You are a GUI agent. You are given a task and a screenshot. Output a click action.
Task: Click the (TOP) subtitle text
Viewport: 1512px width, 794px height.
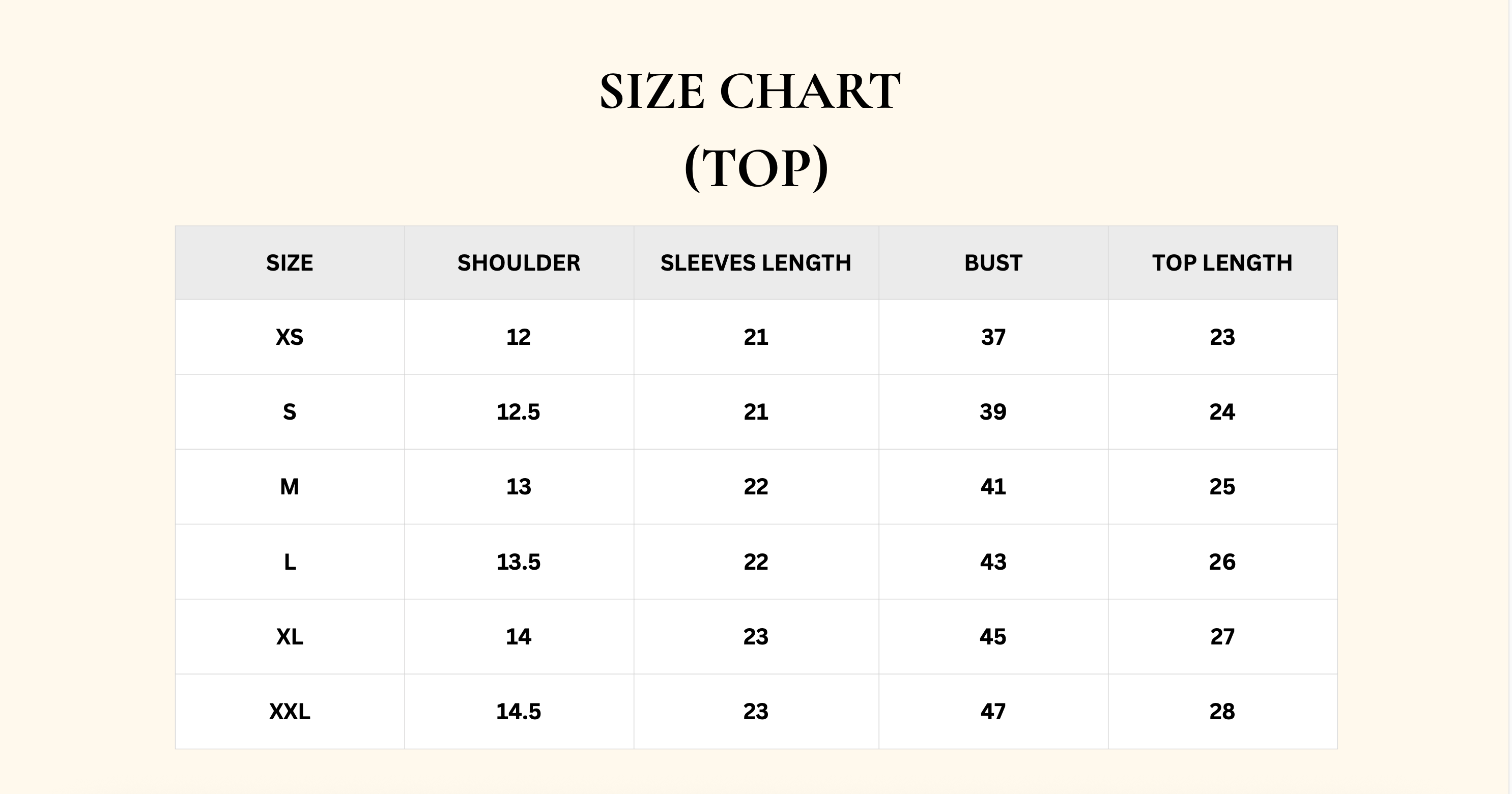(756, 168)
